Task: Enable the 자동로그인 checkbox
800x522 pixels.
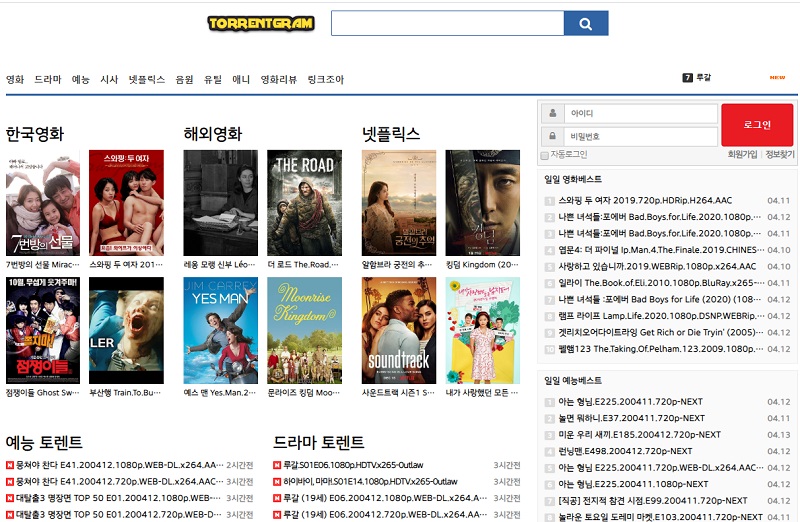Action: [544, 155]
